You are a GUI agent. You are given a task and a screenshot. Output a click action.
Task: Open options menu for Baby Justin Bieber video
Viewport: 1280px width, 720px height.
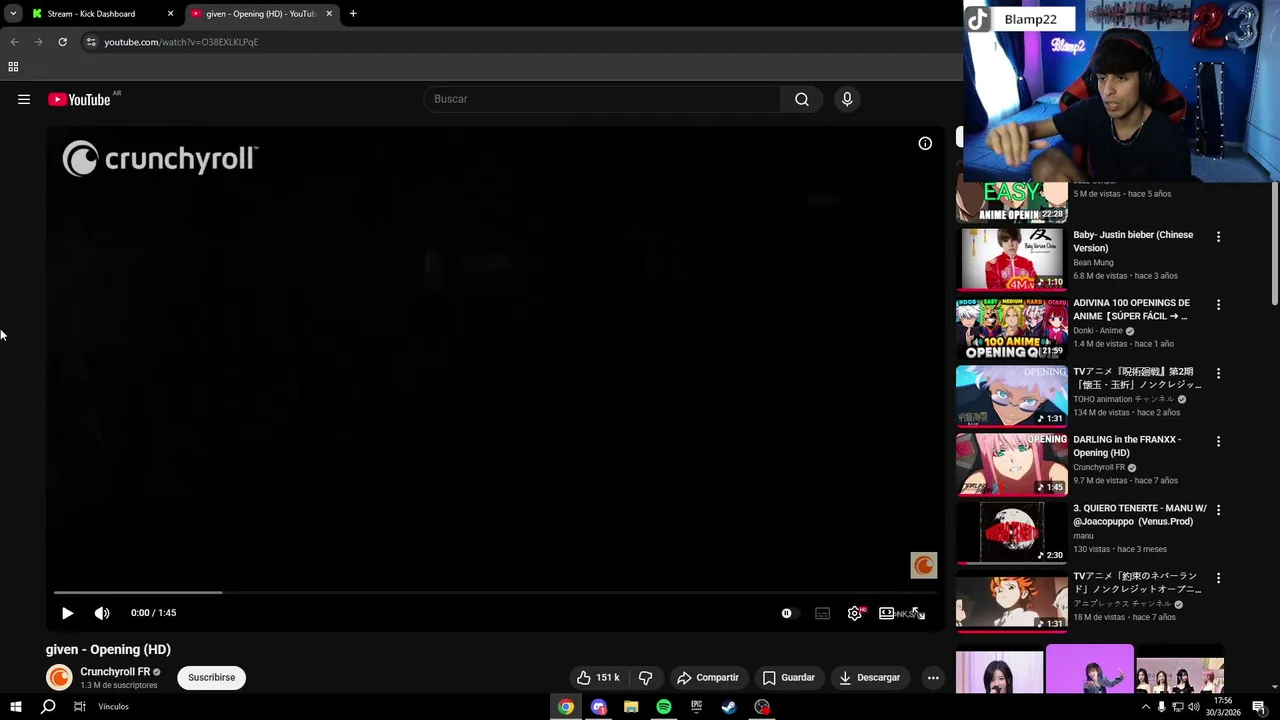(x=1218, y=237)
